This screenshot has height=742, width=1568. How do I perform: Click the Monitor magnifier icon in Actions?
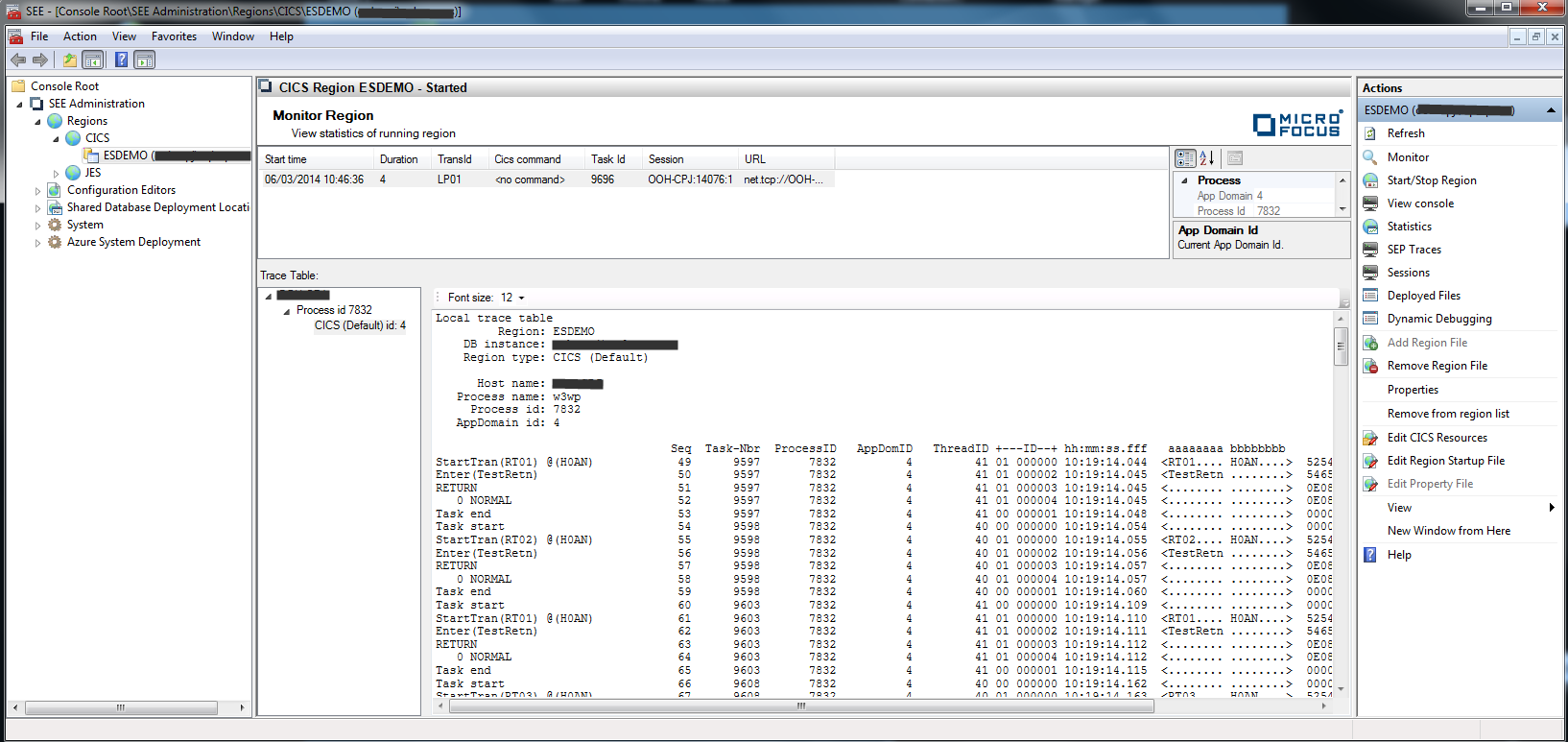[x=1370, y=157]
